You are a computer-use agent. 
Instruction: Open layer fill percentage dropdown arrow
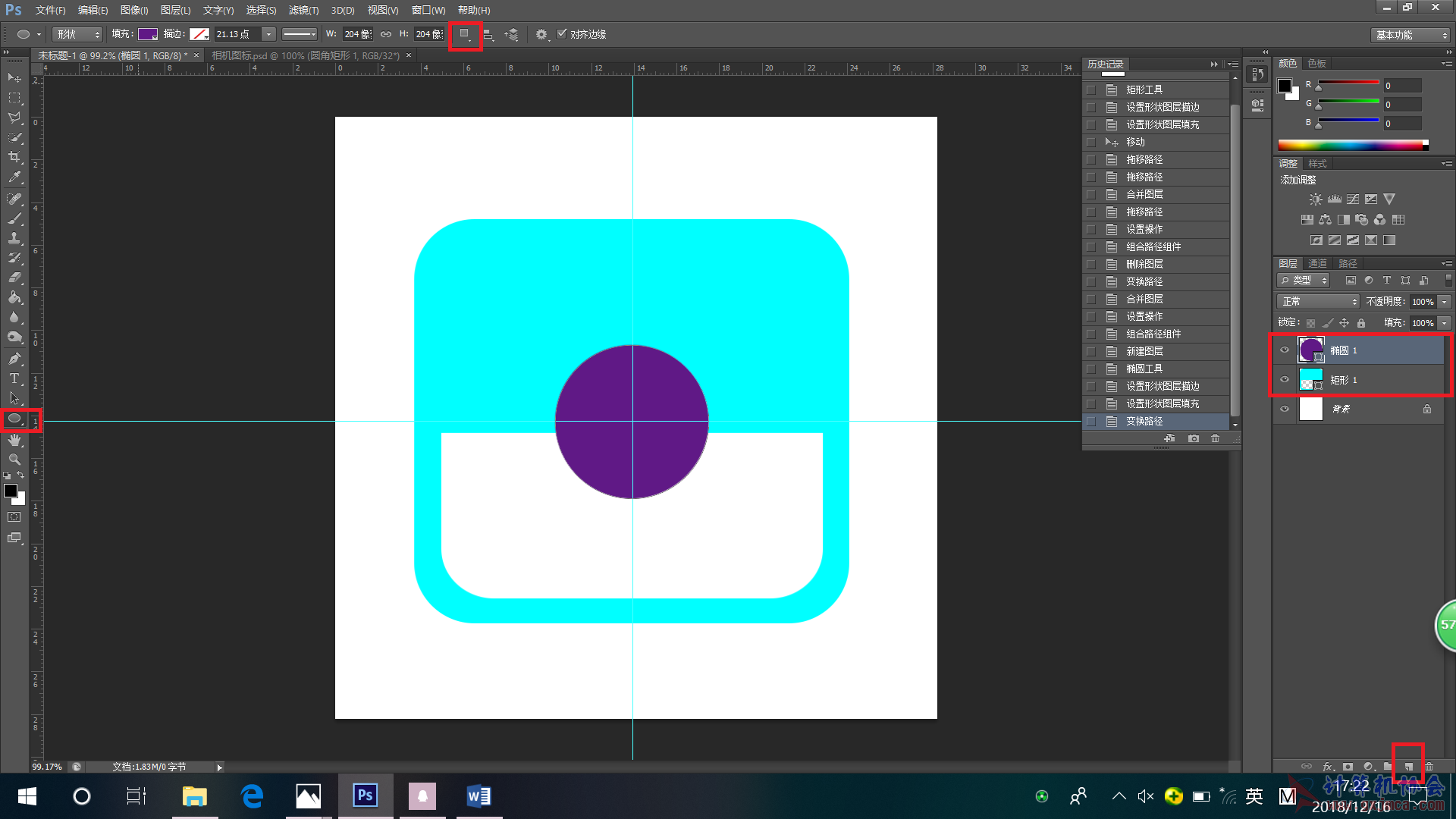point(1445,323)
